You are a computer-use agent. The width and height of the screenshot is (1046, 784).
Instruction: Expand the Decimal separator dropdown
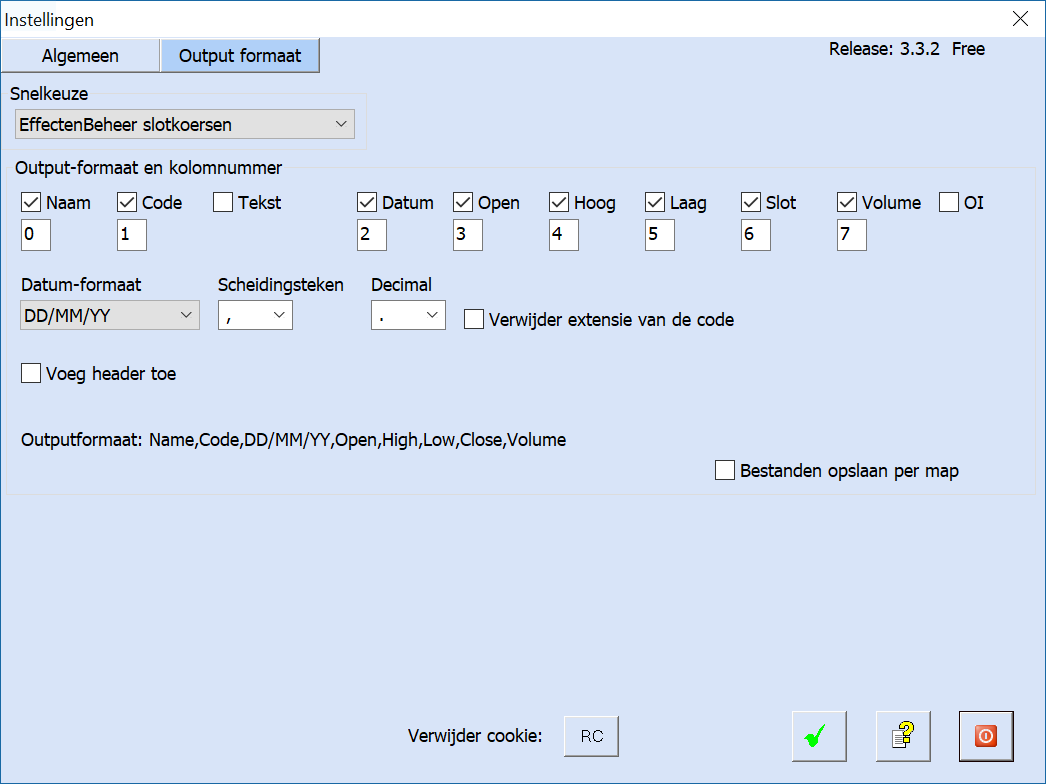408,316
